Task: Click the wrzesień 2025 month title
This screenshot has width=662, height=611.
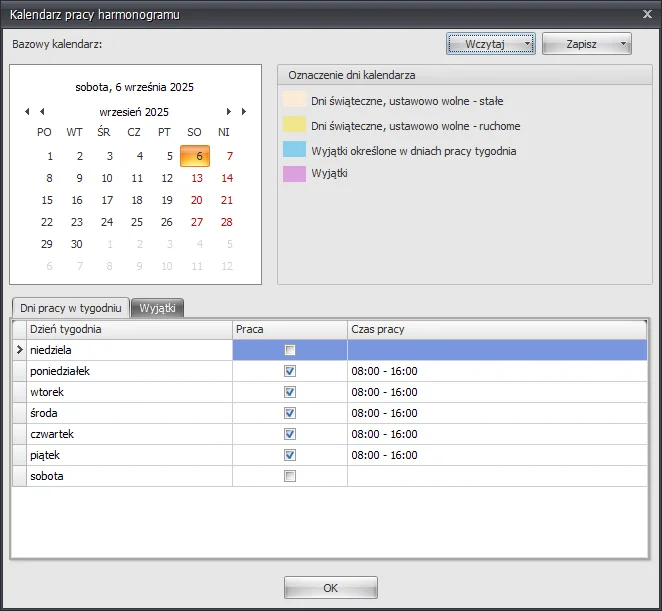Action: point(134,112)
